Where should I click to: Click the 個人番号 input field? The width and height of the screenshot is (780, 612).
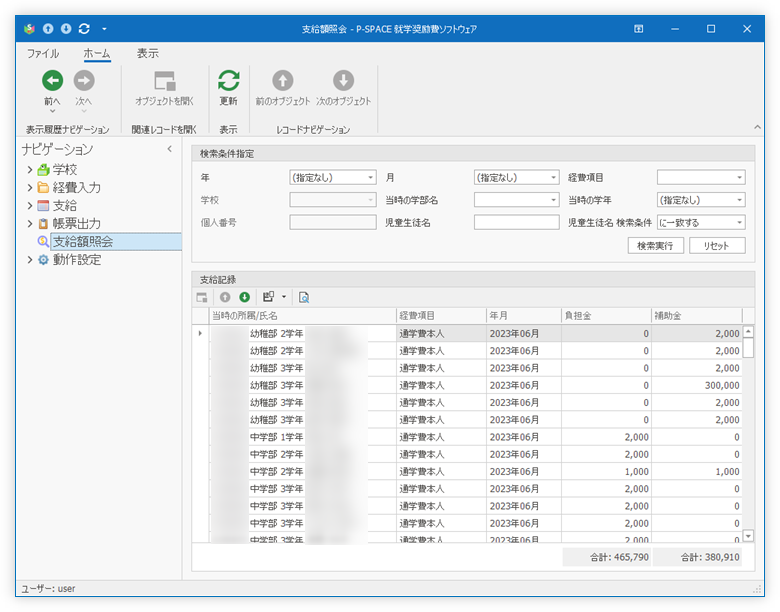(x=332, y=222)
